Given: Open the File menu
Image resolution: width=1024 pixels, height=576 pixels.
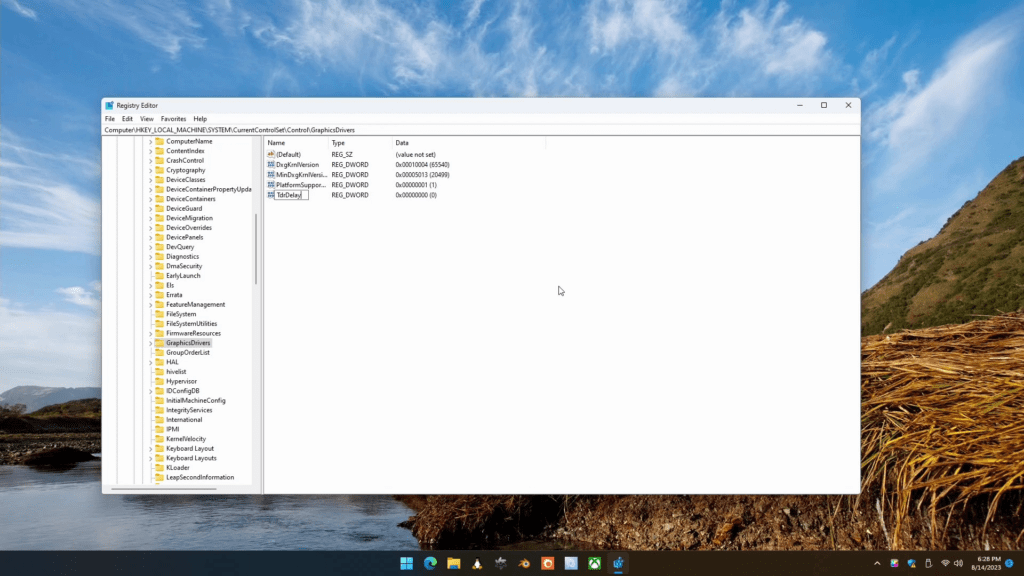Looking at the screenshot, I should point(110,119).
